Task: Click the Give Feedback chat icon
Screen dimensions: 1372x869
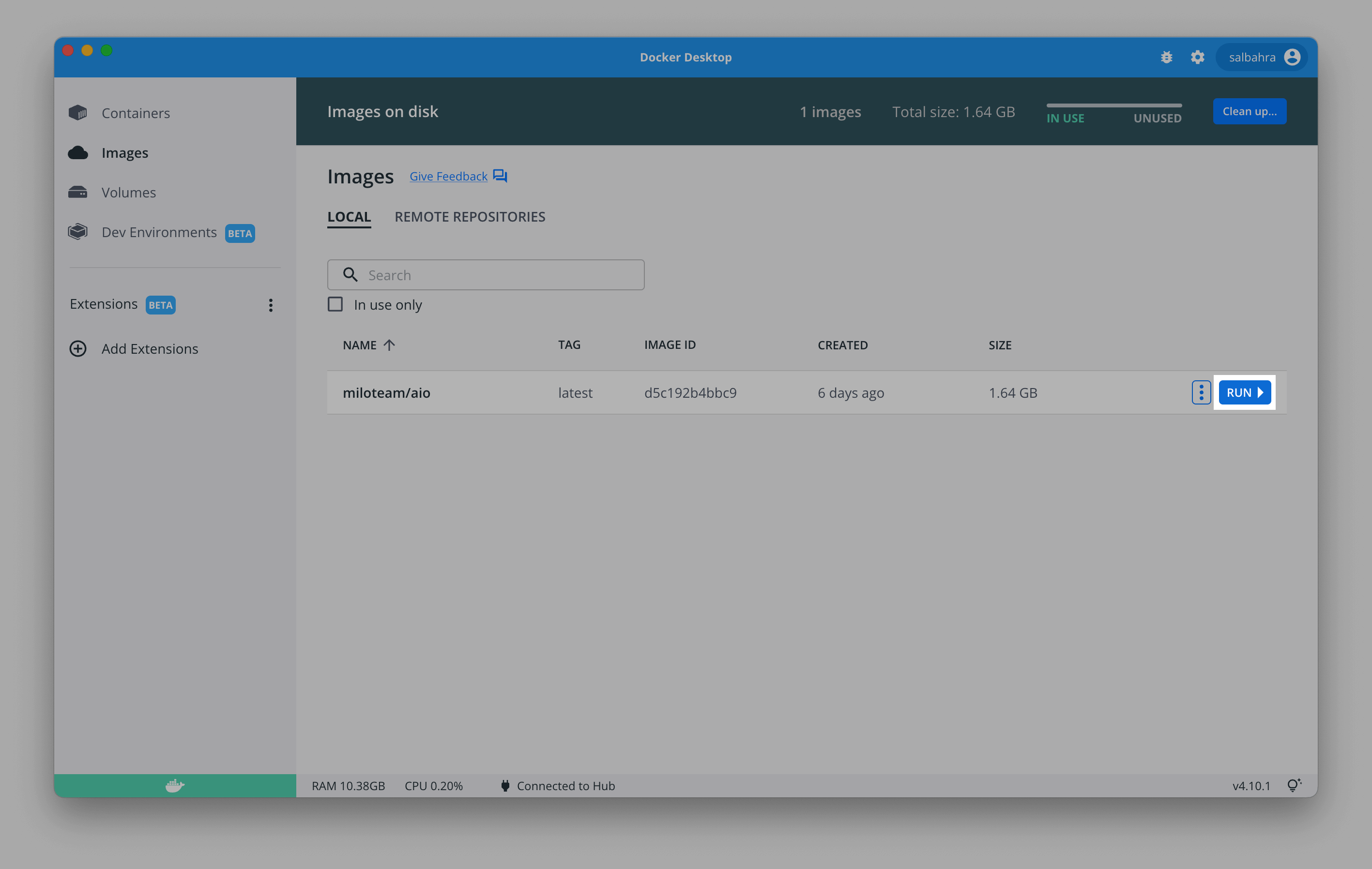Action: coord(500,176)
